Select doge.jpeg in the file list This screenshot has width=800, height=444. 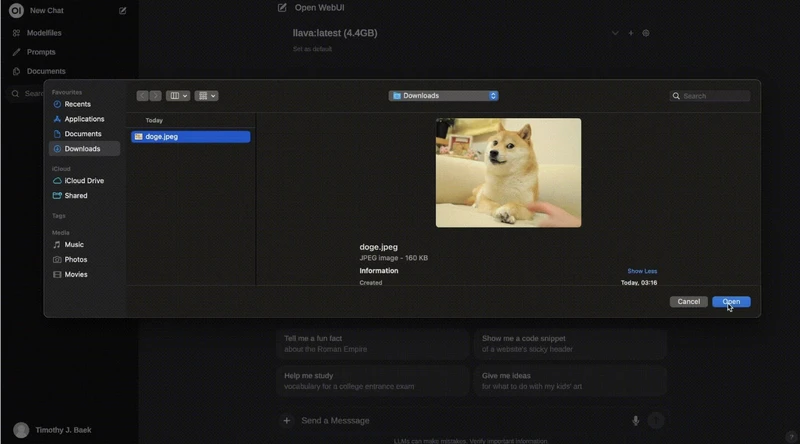click(x=191, y=136)
